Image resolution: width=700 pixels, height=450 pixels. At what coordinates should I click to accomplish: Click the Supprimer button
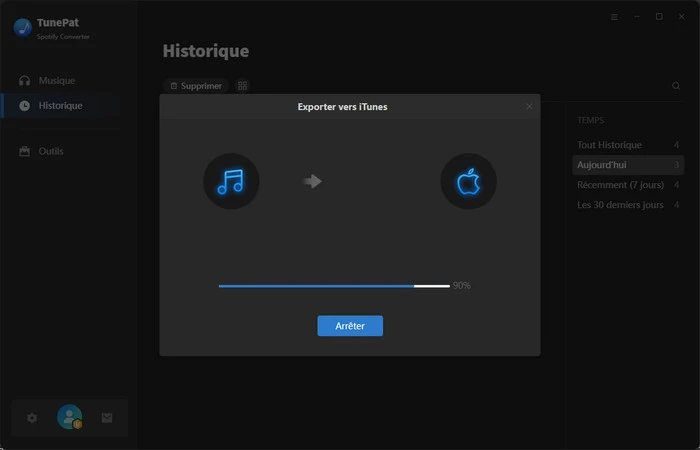(196, 86)
